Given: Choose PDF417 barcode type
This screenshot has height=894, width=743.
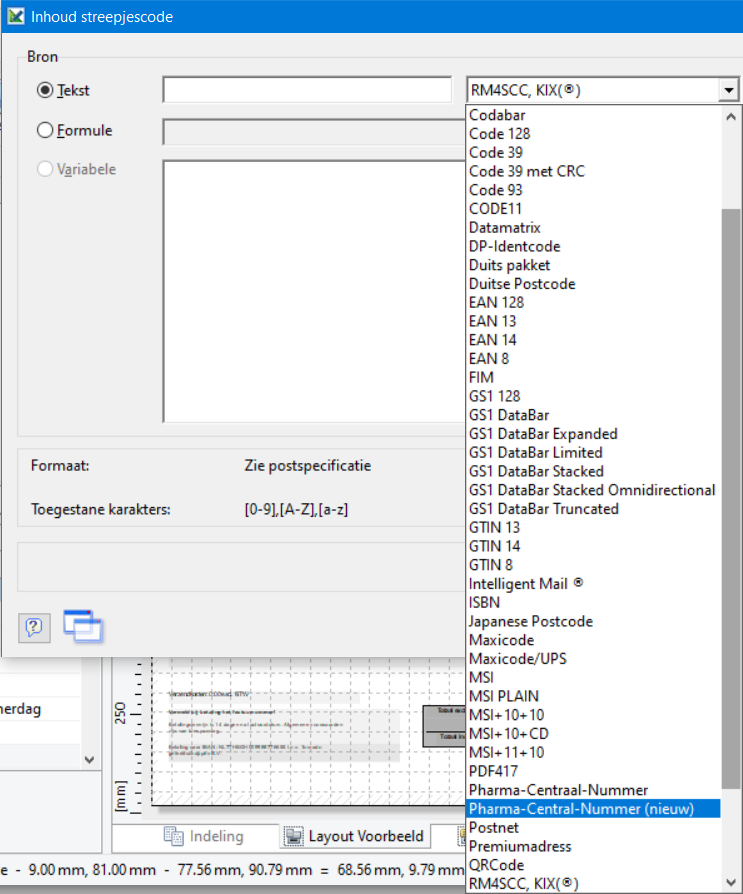Looking at the screenshot, I should [x=494, y=771].
